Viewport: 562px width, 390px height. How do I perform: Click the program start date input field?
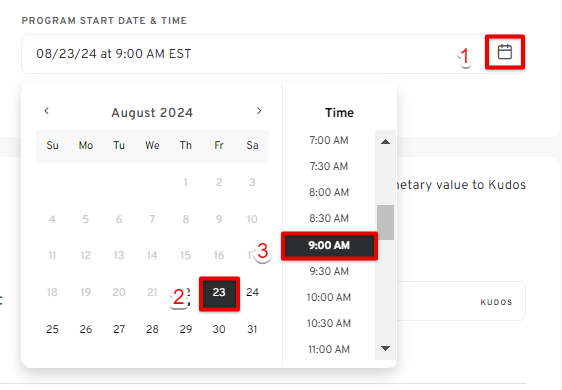pos(273,54)
